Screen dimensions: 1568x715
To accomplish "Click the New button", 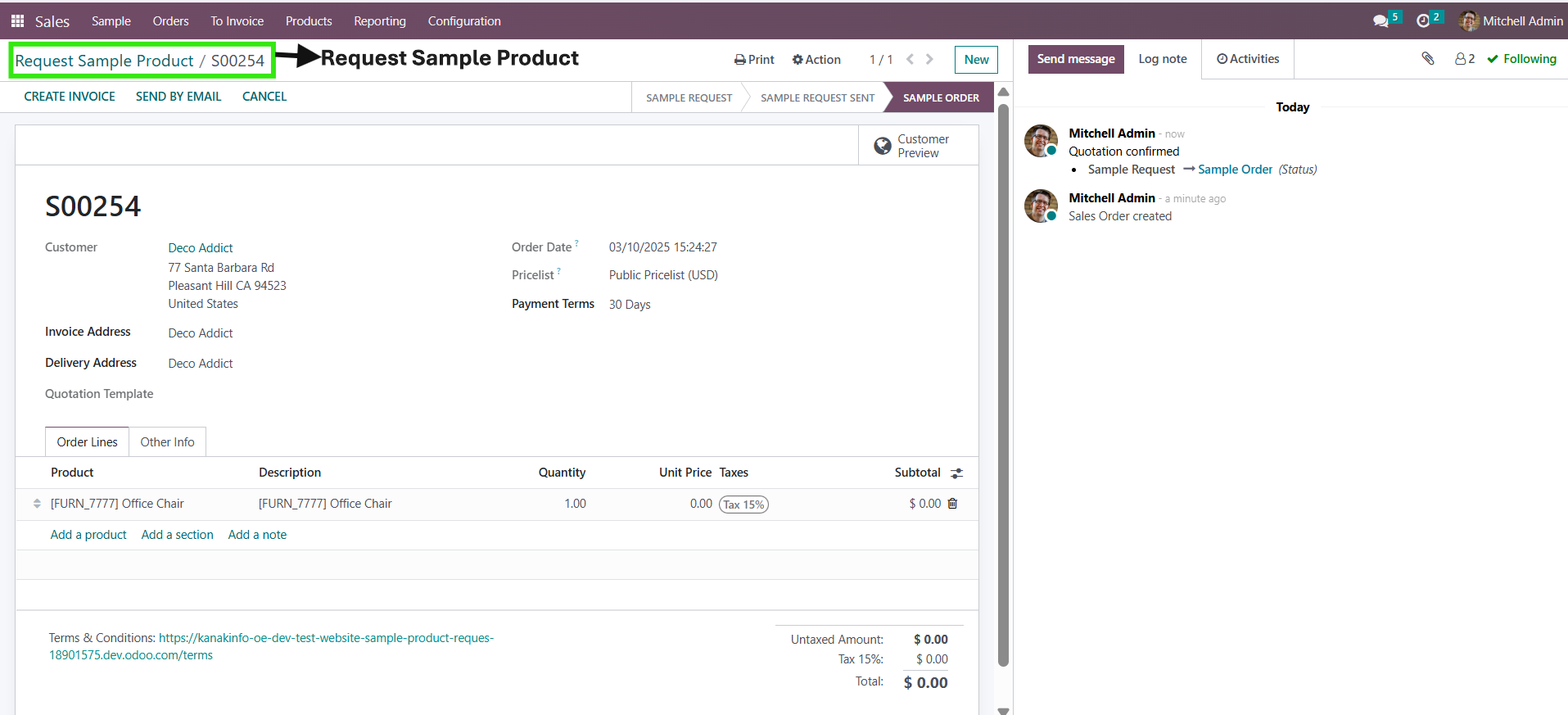I will coord(976,60).
